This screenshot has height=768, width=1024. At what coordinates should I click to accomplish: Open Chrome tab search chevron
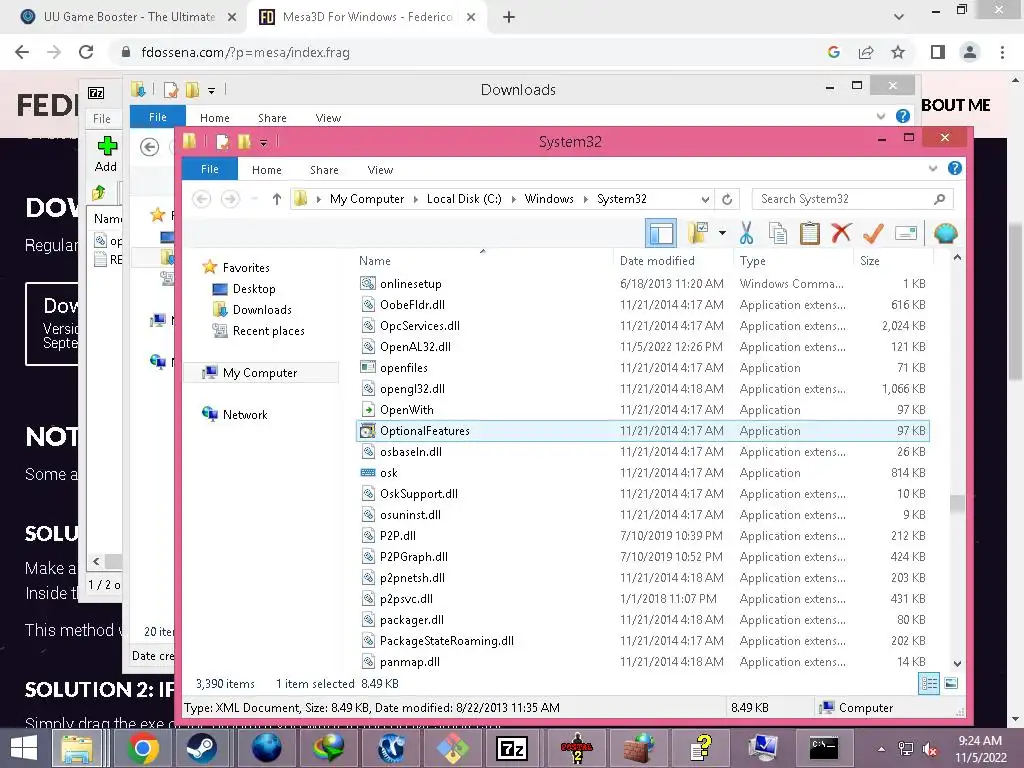tap(899, 18)
